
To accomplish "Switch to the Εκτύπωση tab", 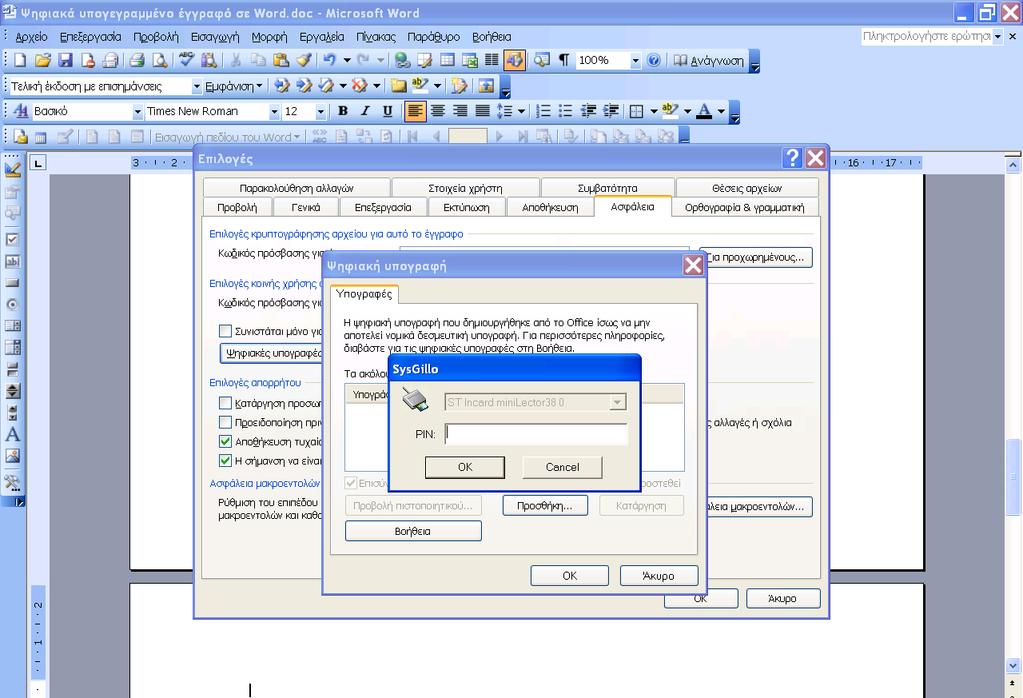I will pos(466,207).
